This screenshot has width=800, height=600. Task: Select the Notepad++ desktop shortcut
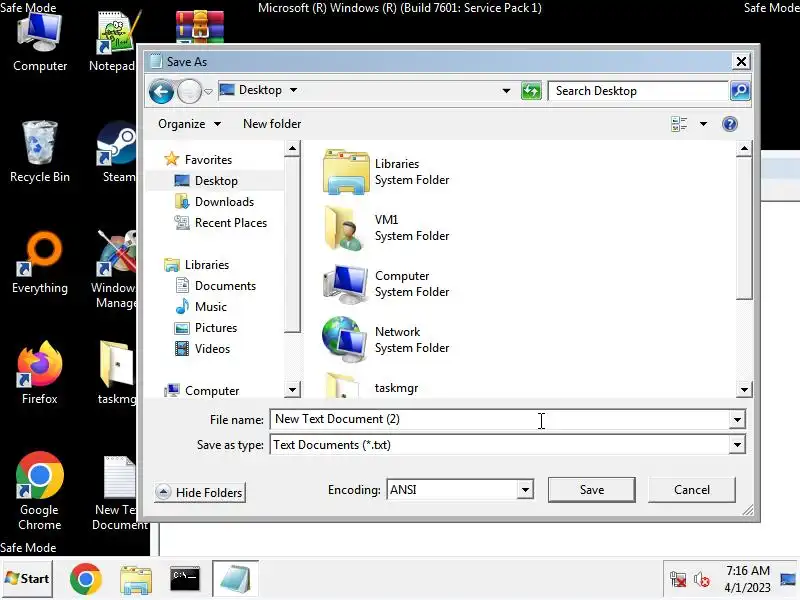[x=113, y=42]
